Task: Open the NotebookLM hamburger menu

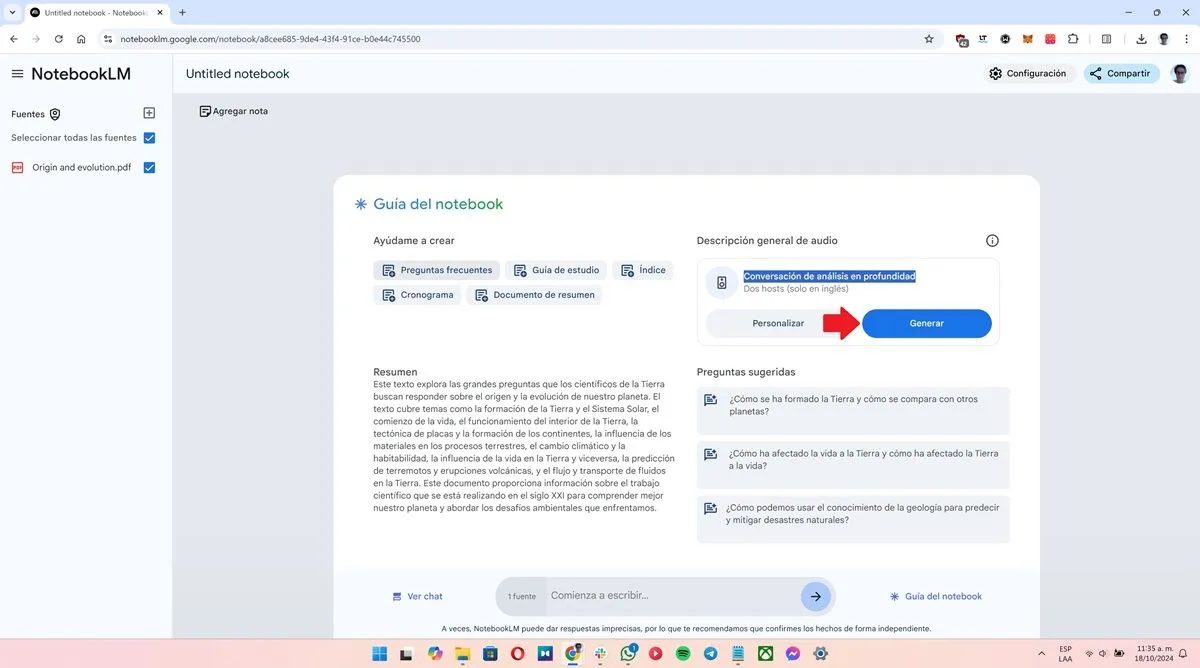Action: tap(17, 74)
